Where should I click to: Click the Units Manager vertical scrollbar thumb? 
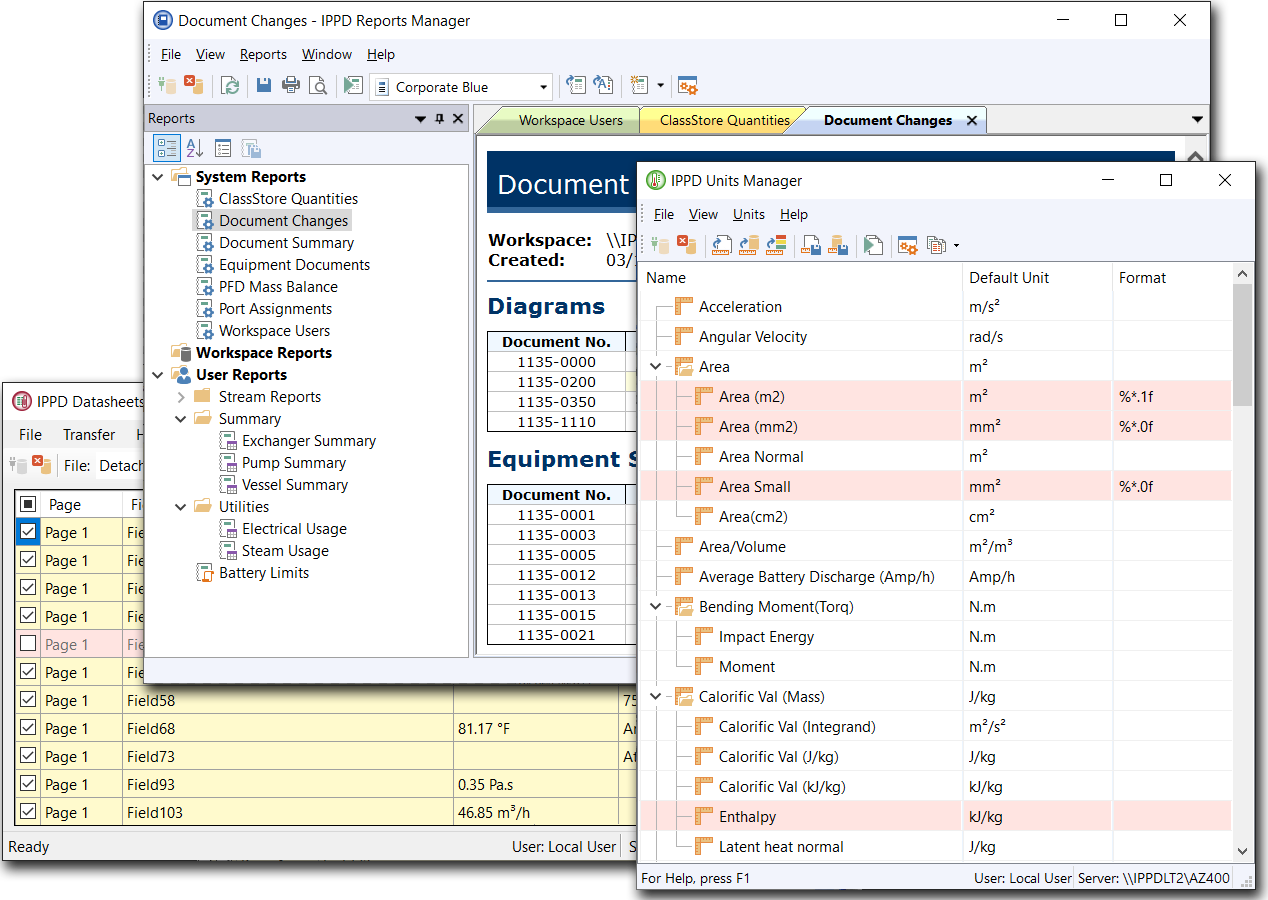point(1242,345)
